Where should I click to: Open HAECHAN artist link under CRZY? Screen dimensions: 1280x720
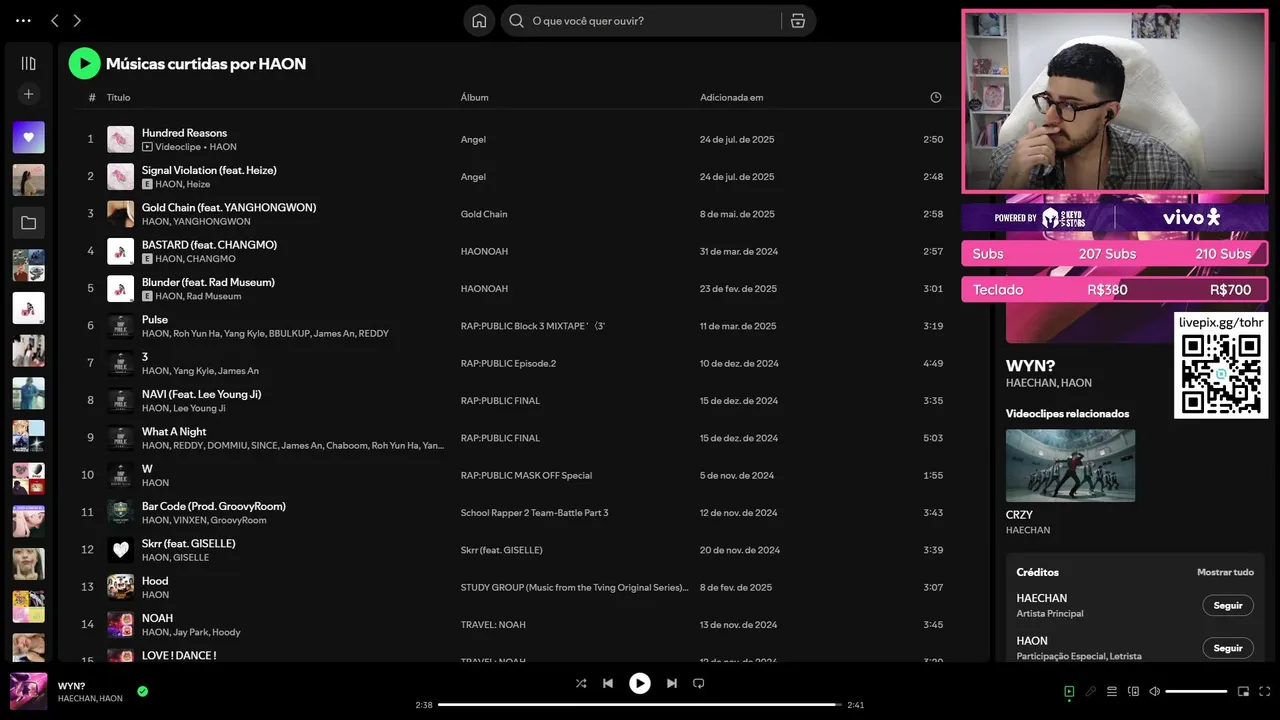(x=1028, y=530)
